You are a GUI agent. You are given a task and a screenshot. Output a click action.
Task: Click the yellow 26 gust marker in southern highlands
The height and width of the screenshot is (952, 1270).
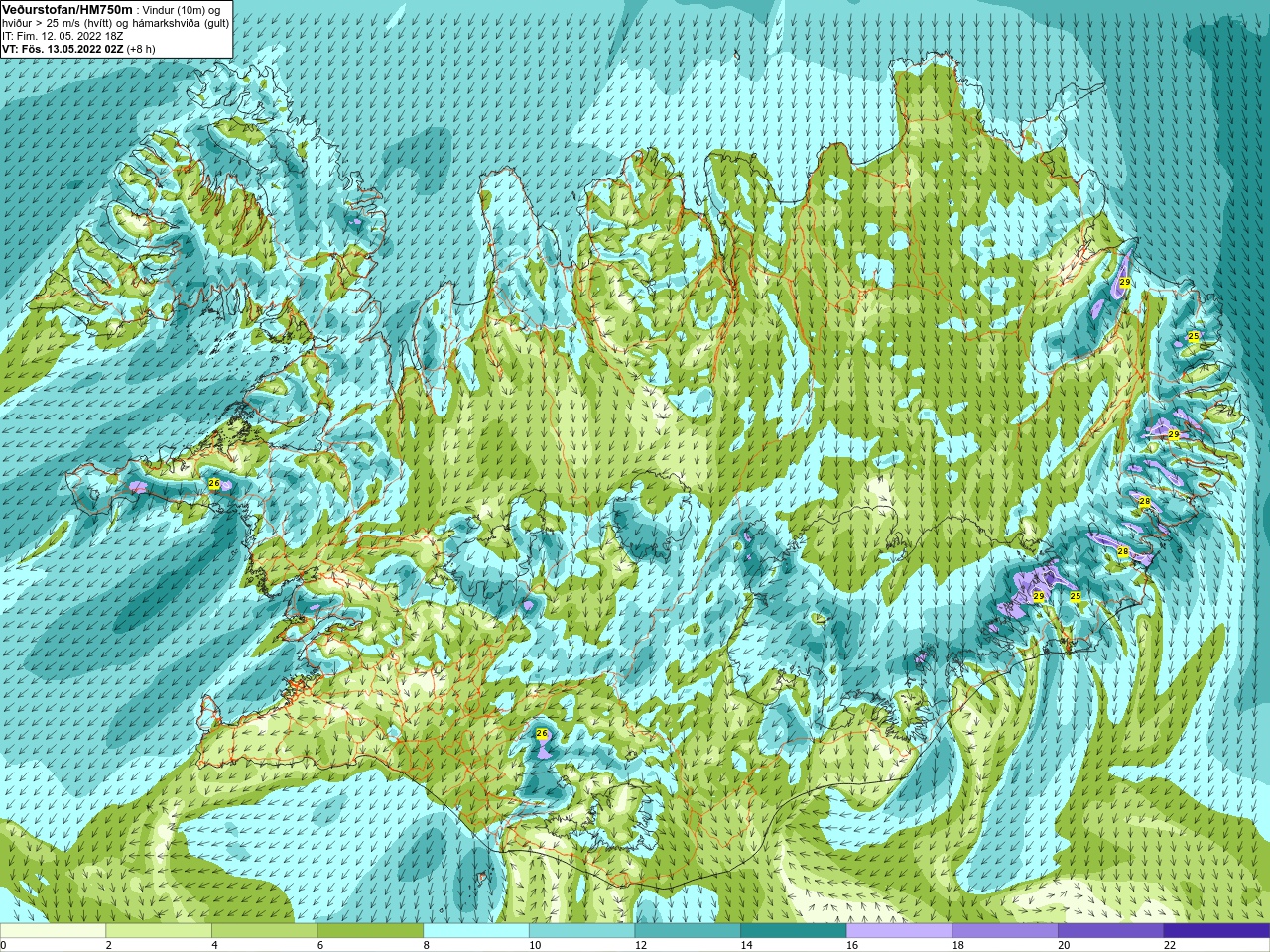tap(542, 733)
